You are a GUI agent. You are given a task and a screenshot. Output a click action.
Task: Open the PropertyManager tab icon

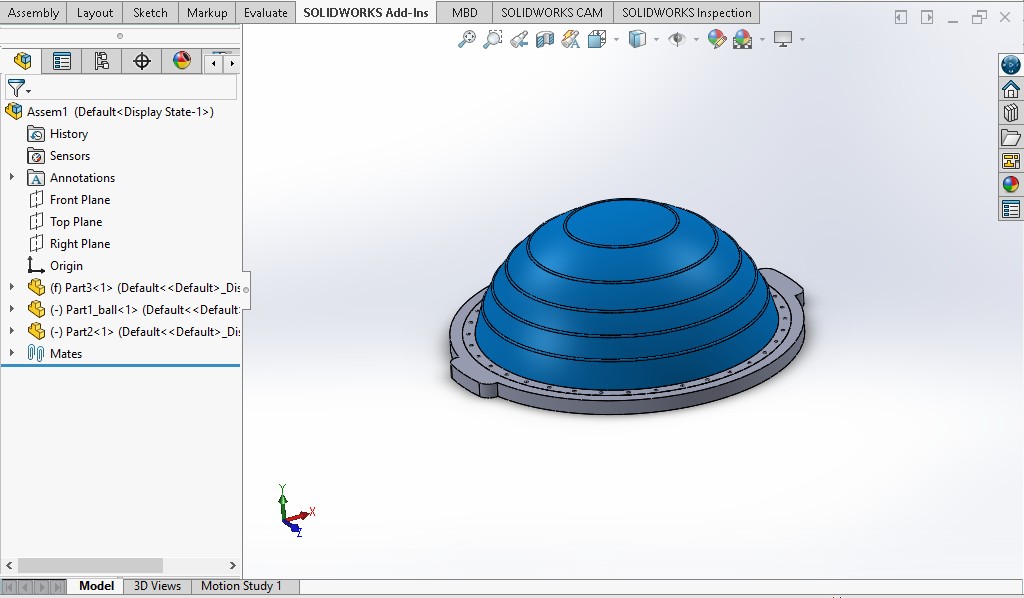[x=62, y=61]
